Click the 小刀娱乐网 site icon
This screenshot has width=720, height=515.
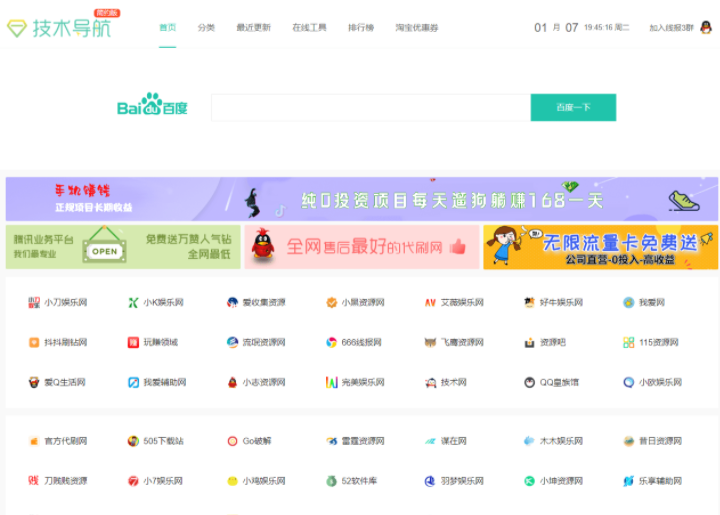(x=34, y=302)
